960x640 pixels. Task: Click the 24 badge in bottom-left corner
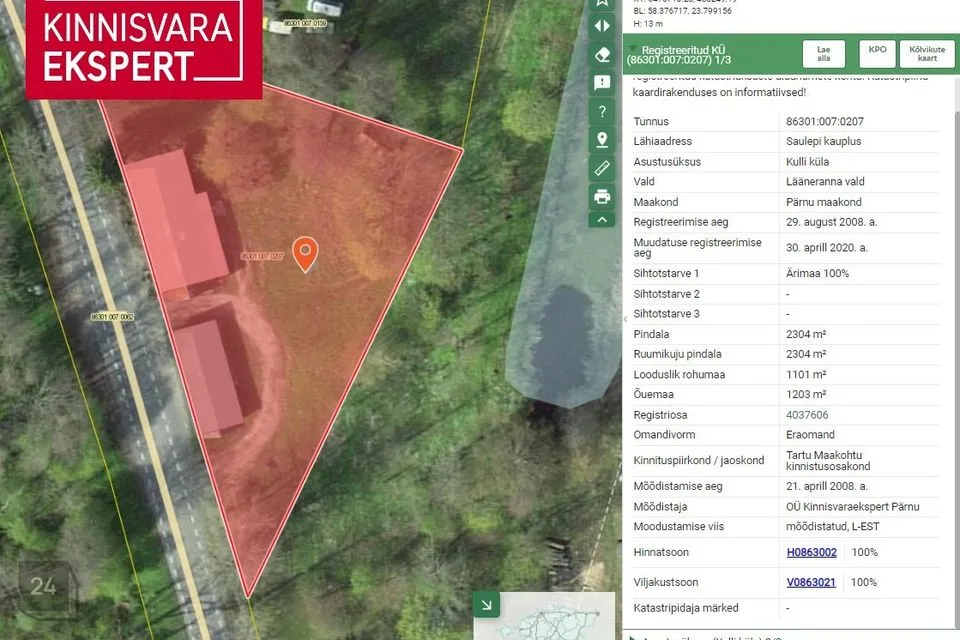coord(43,587)
